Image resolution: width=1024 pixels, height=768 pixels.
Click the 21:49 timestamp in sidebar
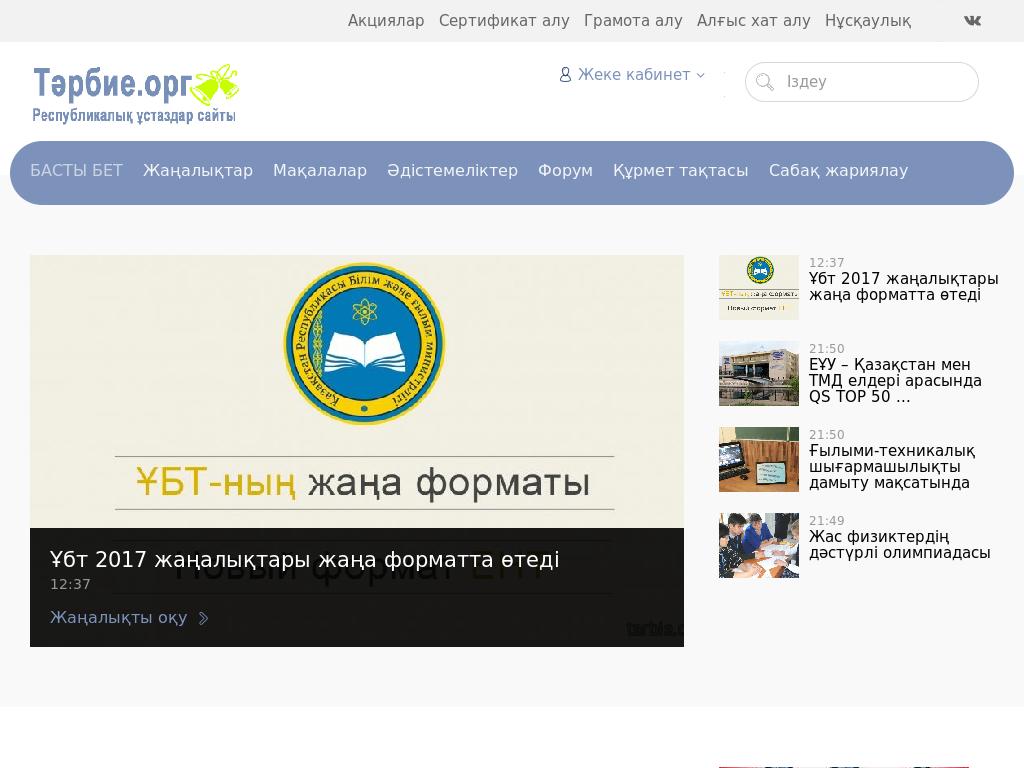point(827,520)
